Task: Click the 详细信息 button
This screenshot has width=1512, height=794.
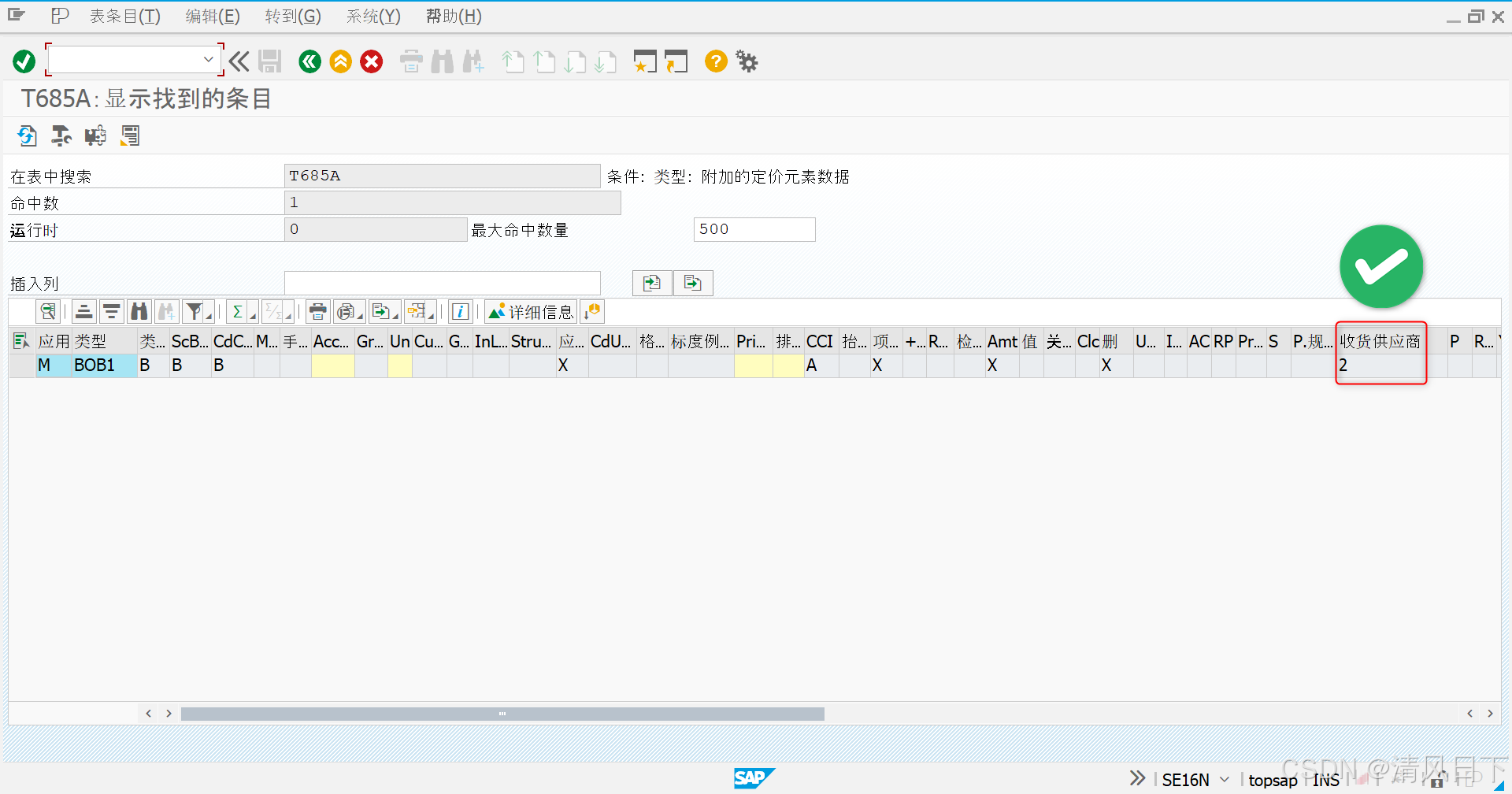Action: 531,311
